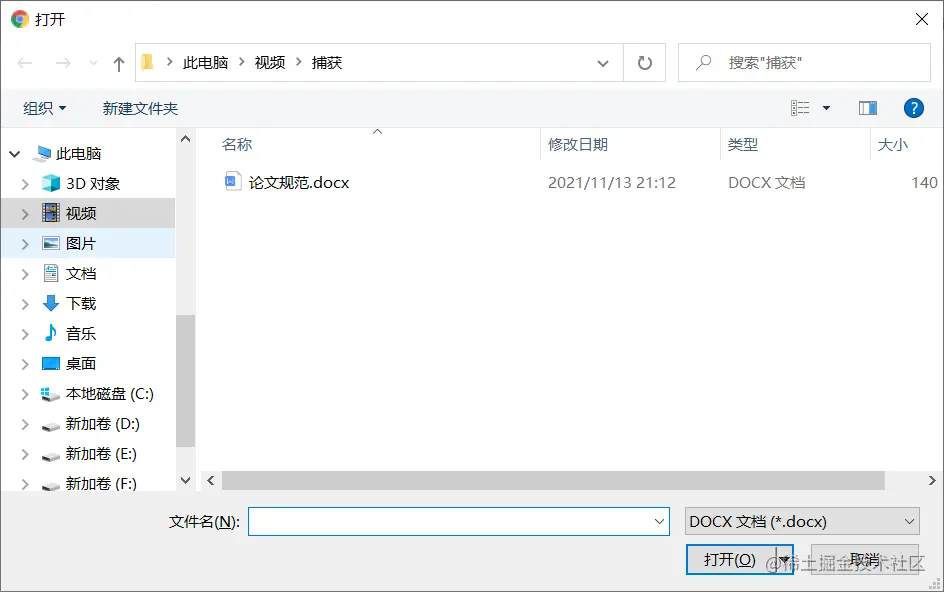The height and width of the screenshot is (592, 944).
Task: Open the DOCX 文档 (*.docx) file type dropdown
Action: click(802, 522)
